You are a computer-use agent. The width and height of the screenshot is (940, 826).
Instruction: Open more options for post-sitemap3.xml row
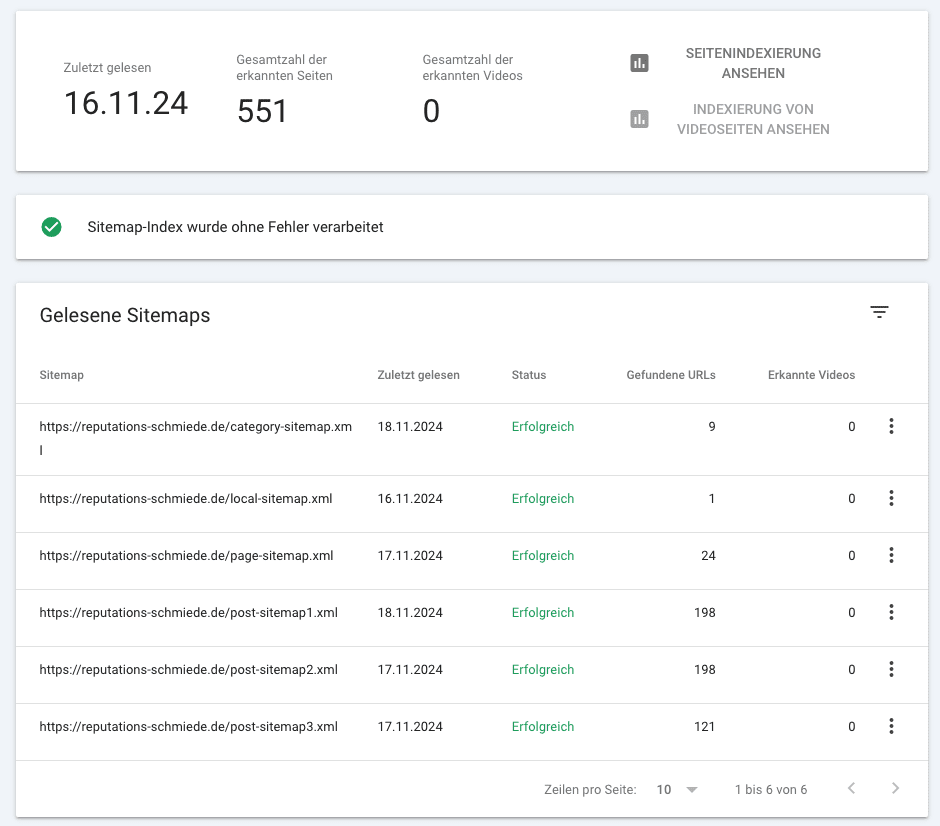pyautogui.click(x=891, y=726)
